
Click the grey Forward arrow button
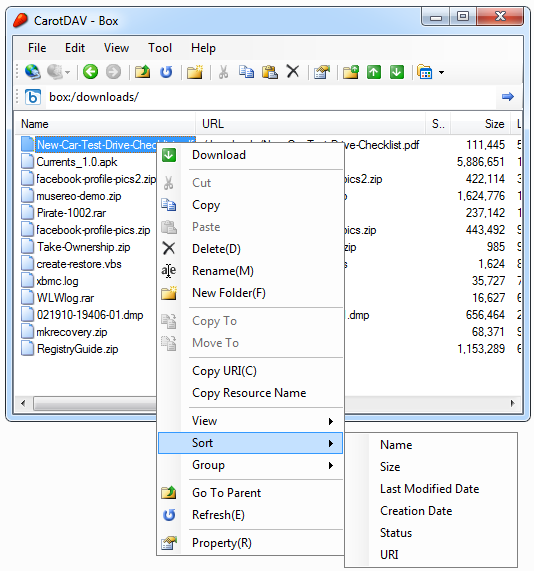point(113,72)
